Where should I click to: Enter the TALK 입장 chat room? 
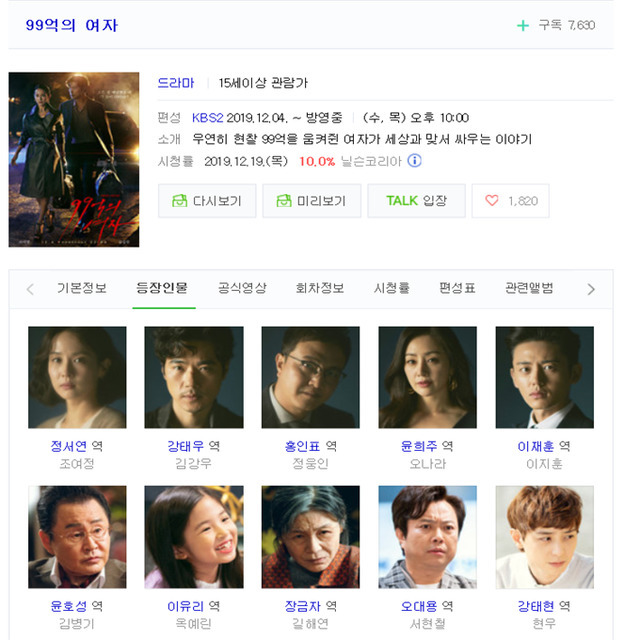point(416,200)
